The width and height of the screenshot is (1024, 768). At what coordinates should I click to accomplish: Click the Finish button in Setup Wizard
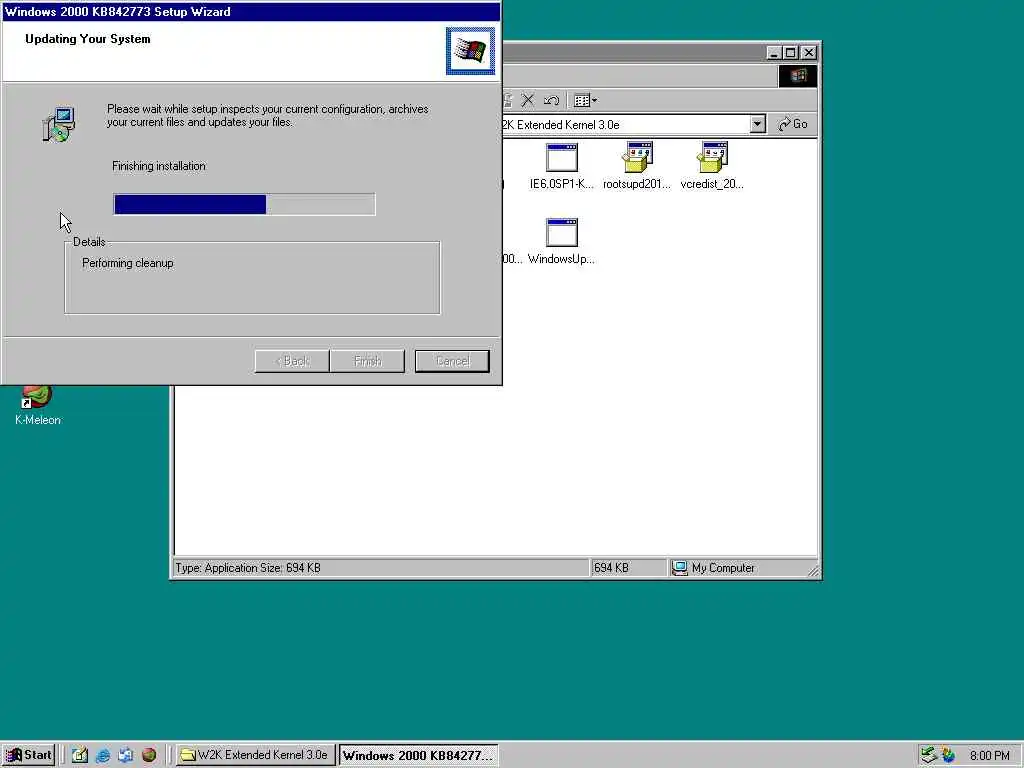367,361
